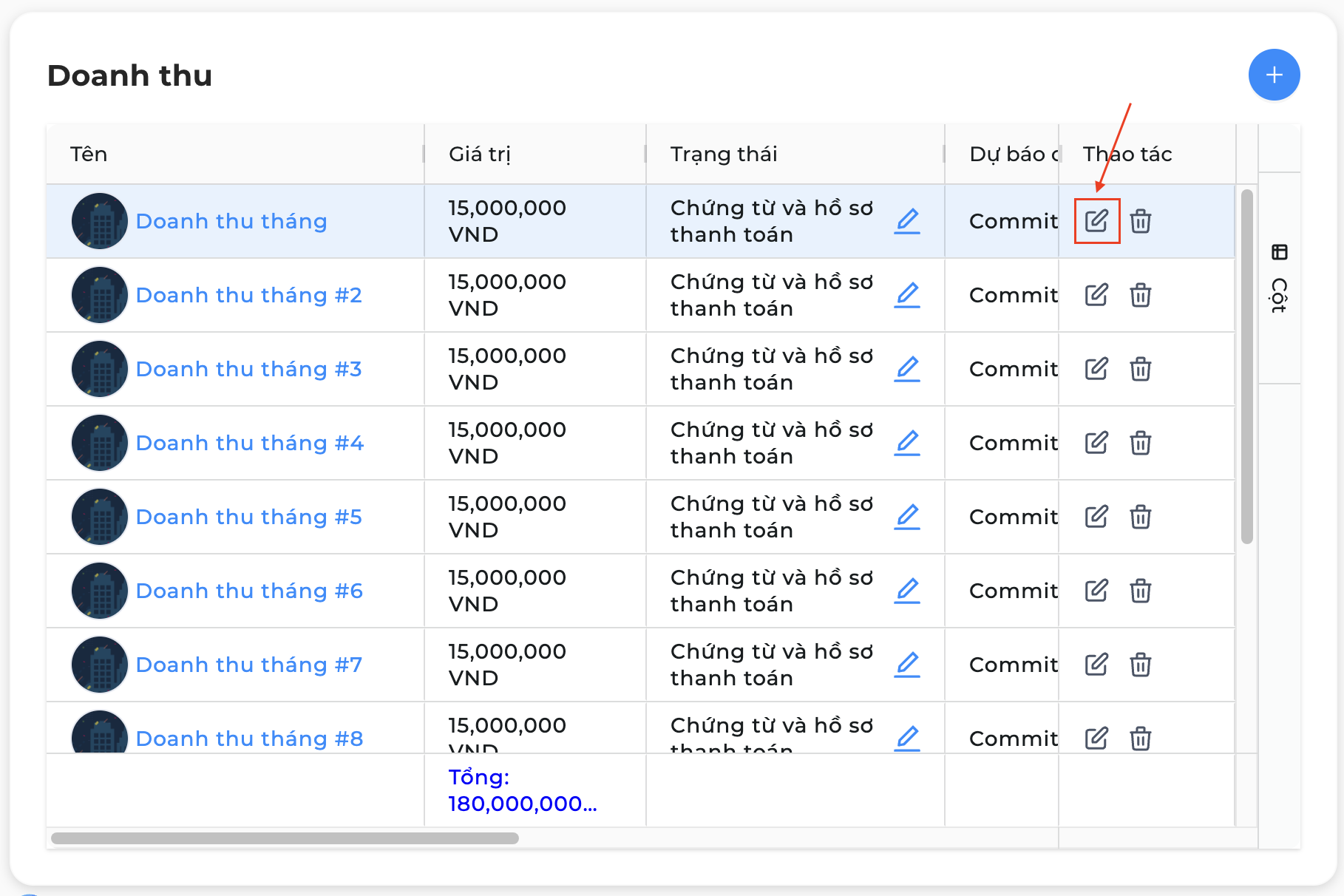Open the Doanh thu tháng #2 link
Screen dimensions: 1344x896
click(x=249, y=295)
